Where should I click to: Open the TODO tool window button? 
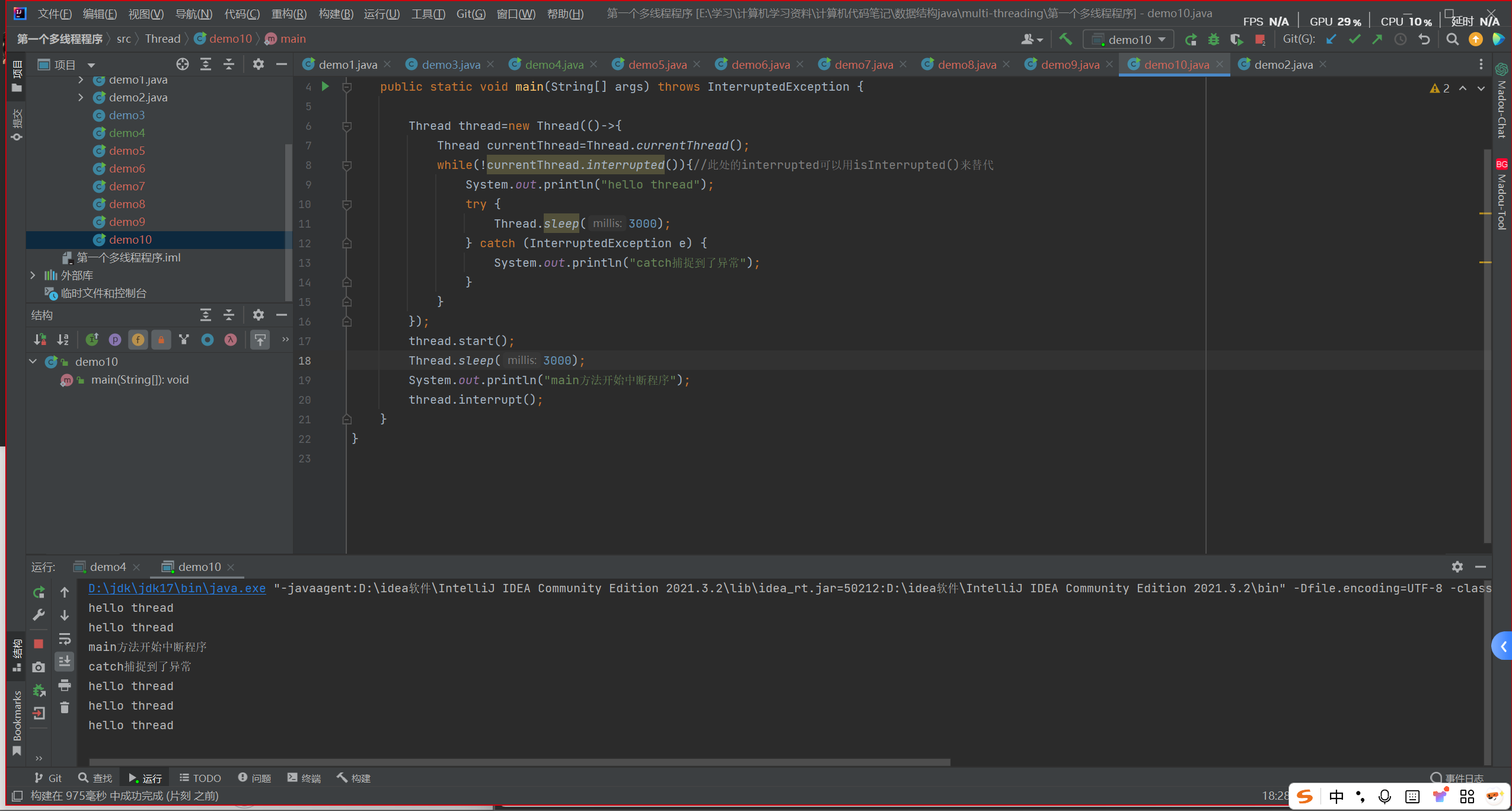200,778
